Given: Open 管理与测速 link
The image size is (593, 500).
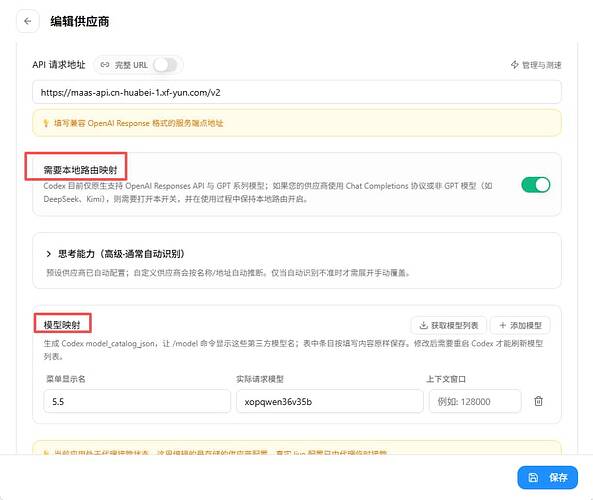Looking at the screenshot, I should [536, 65].
